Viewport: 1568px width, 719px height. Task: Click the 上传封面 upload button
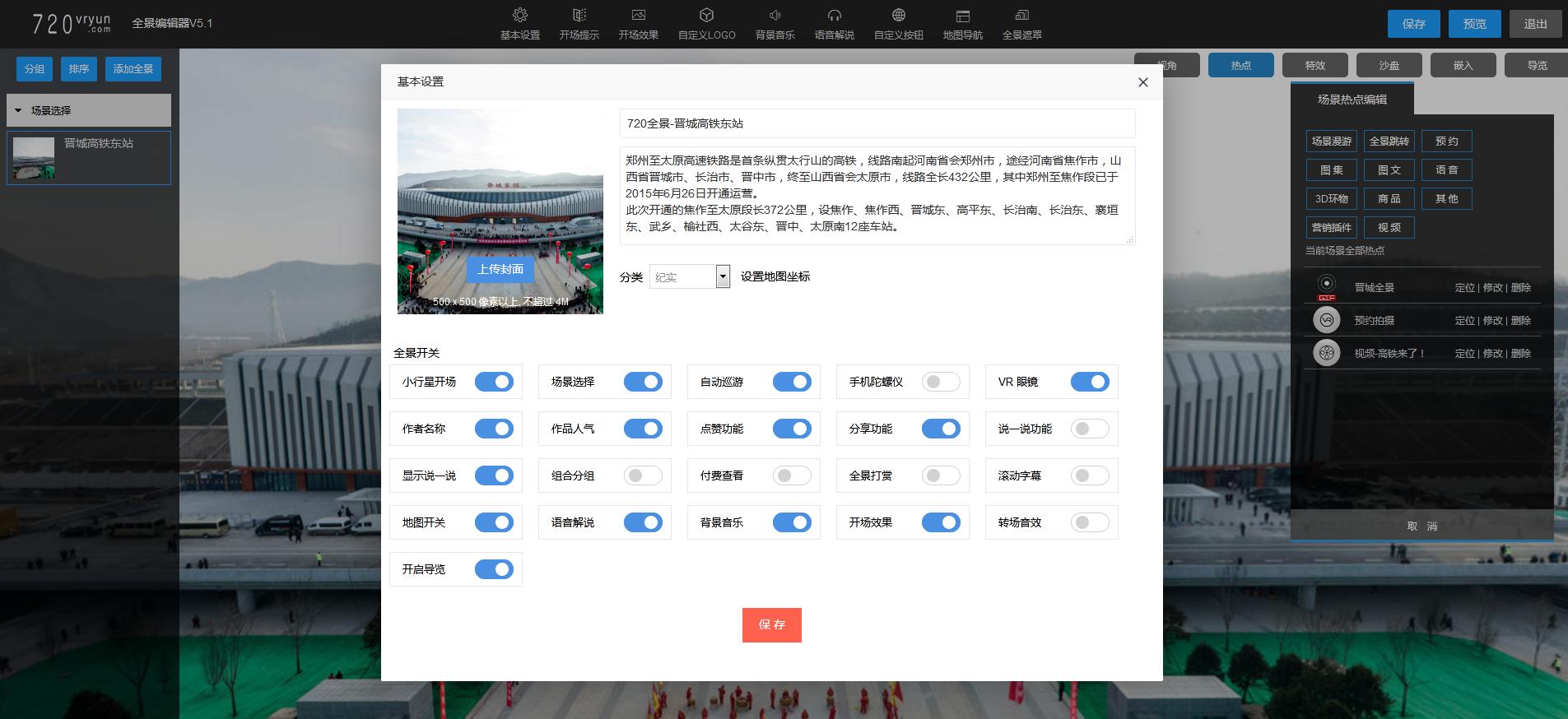[500, 269]
